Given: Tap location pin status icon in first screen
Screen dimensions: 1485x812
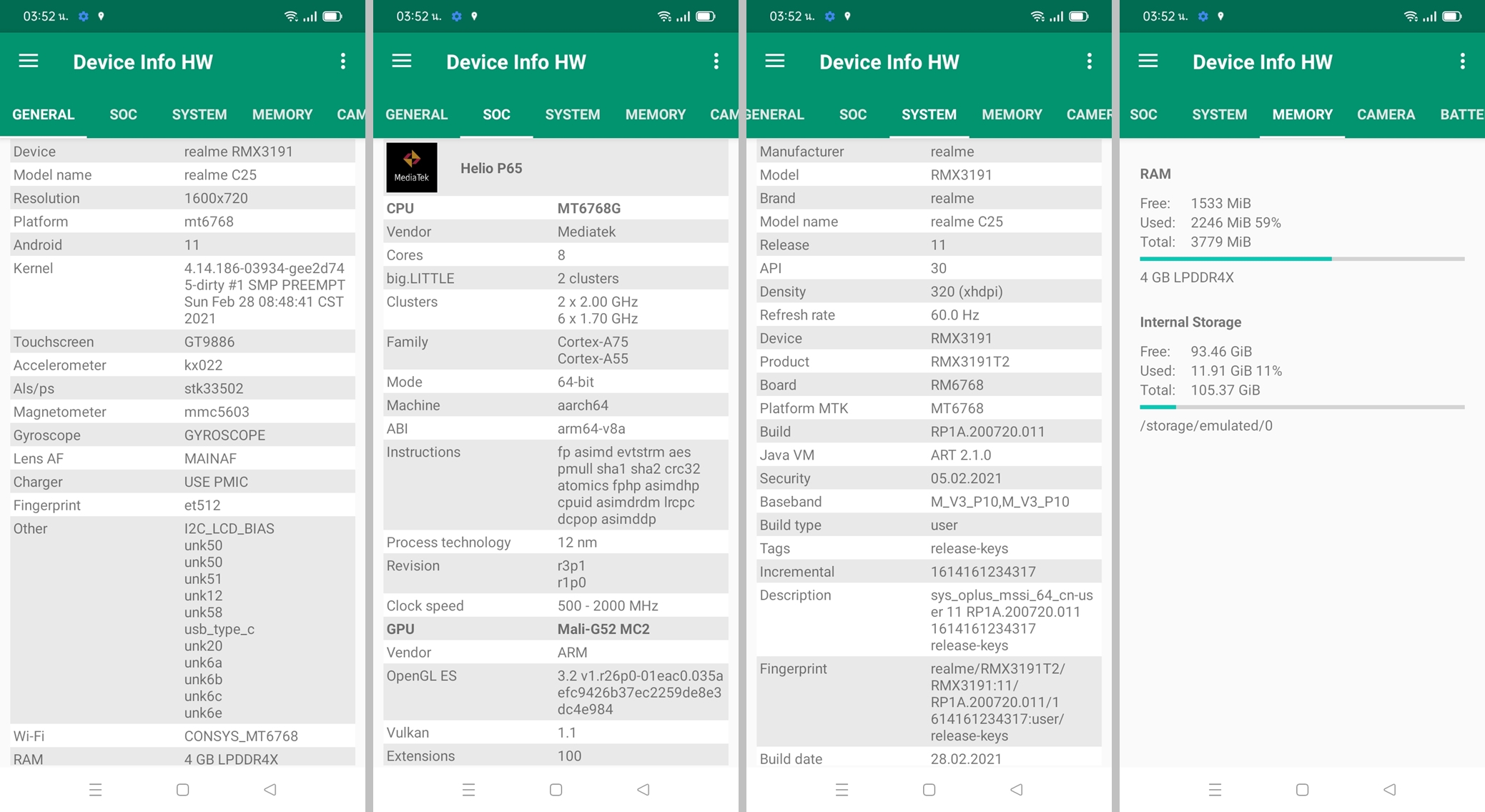Looking at the screenshot, I should pyautogui.click(x=102, y=16).
